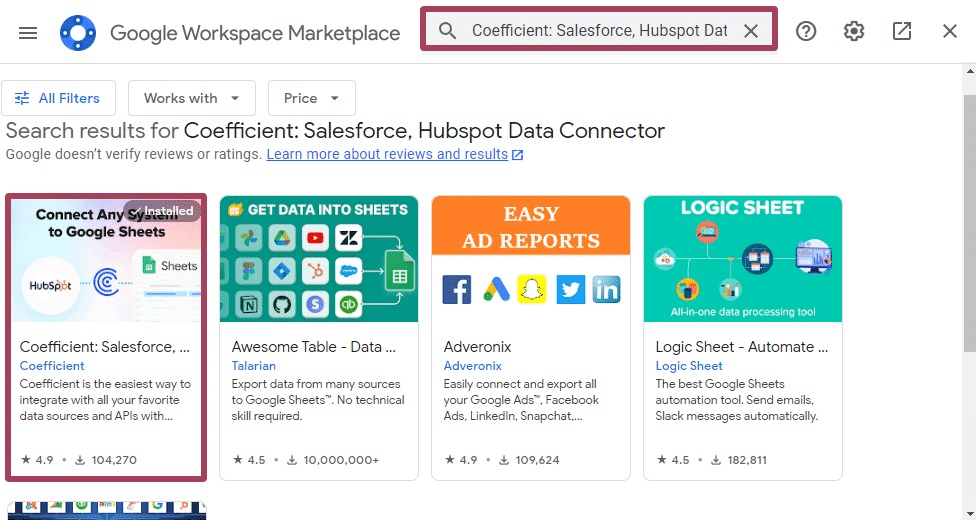Open the Coefficient developer link
The image size is (976, 520).
click(x=52, y=366)
